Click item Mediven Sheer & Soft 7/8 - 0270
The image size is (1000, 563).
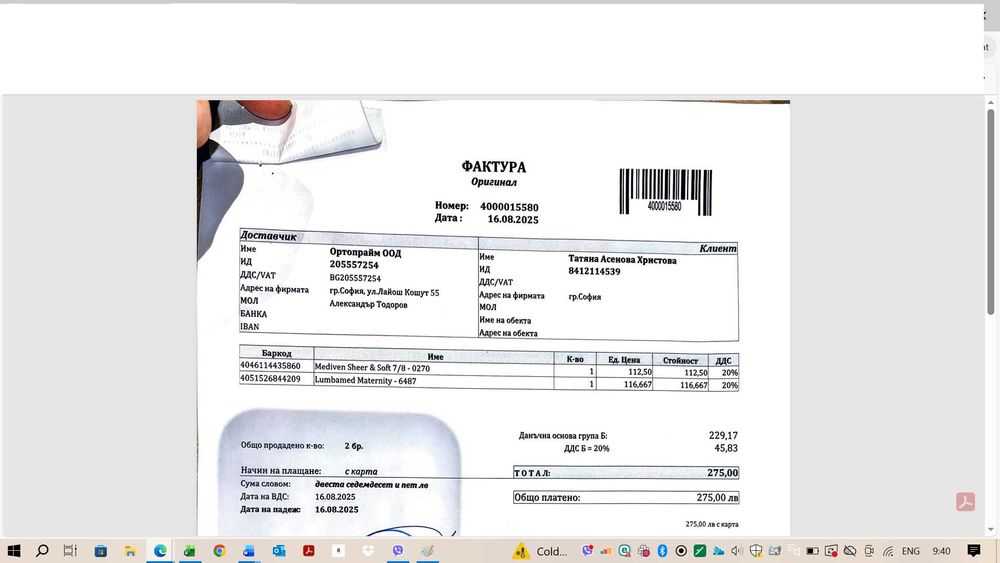(x=372, y=368)
